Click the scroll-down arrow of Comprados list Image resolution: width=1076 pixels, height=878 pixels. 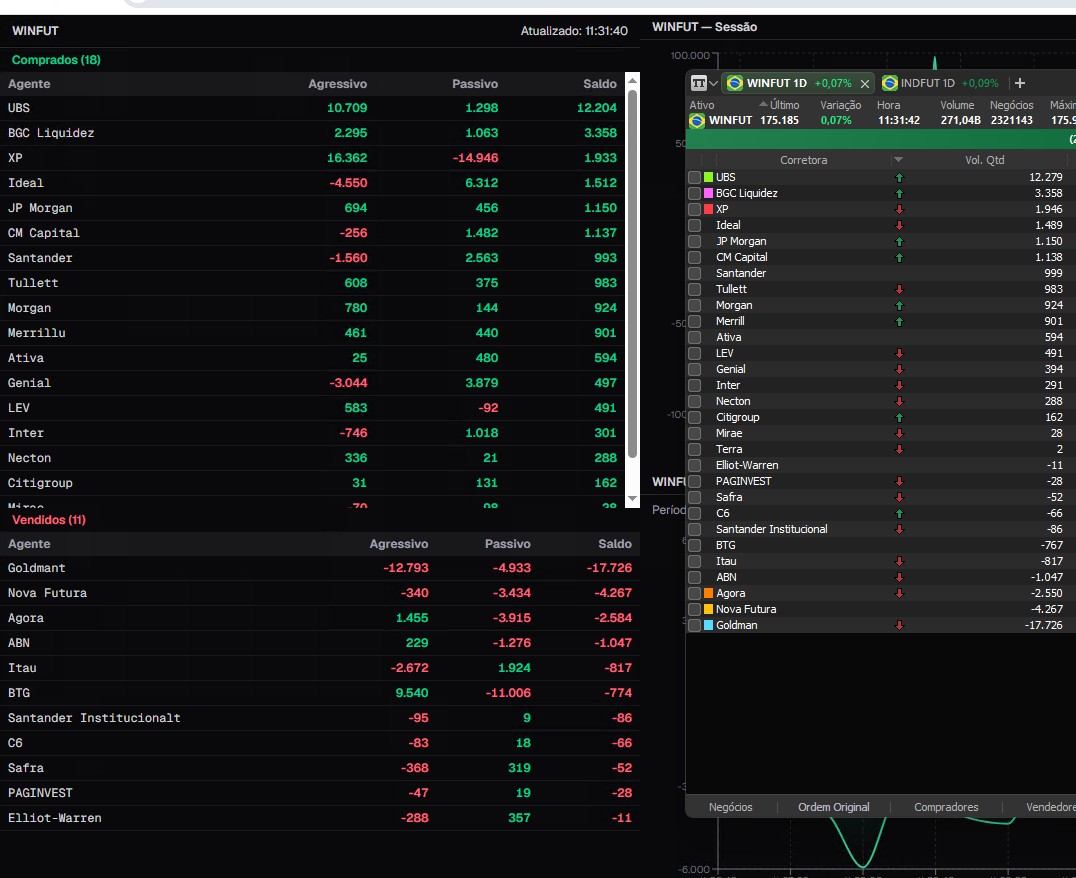(632, 499)
